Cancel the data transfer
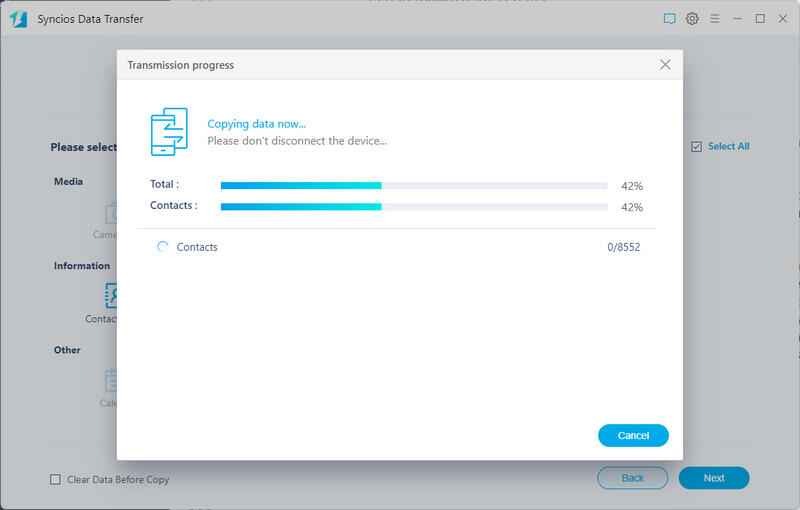Image resolution: width=800 pixels, height=510 pixels. (x=633, y=436)
